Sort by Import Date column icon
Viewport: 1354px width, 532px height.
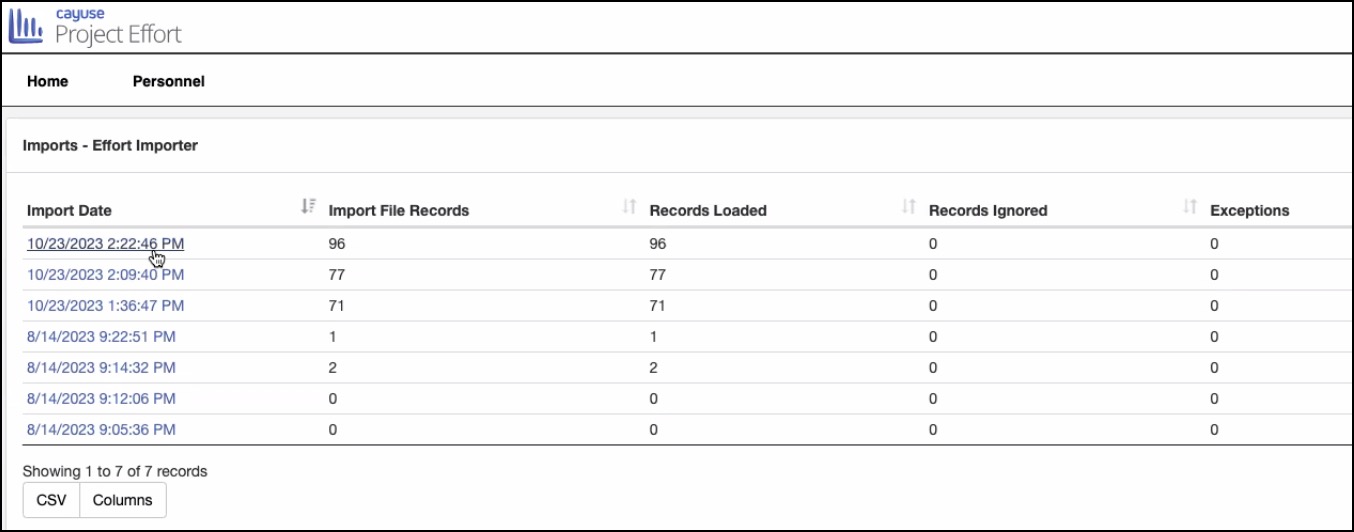tap(308, 207)
